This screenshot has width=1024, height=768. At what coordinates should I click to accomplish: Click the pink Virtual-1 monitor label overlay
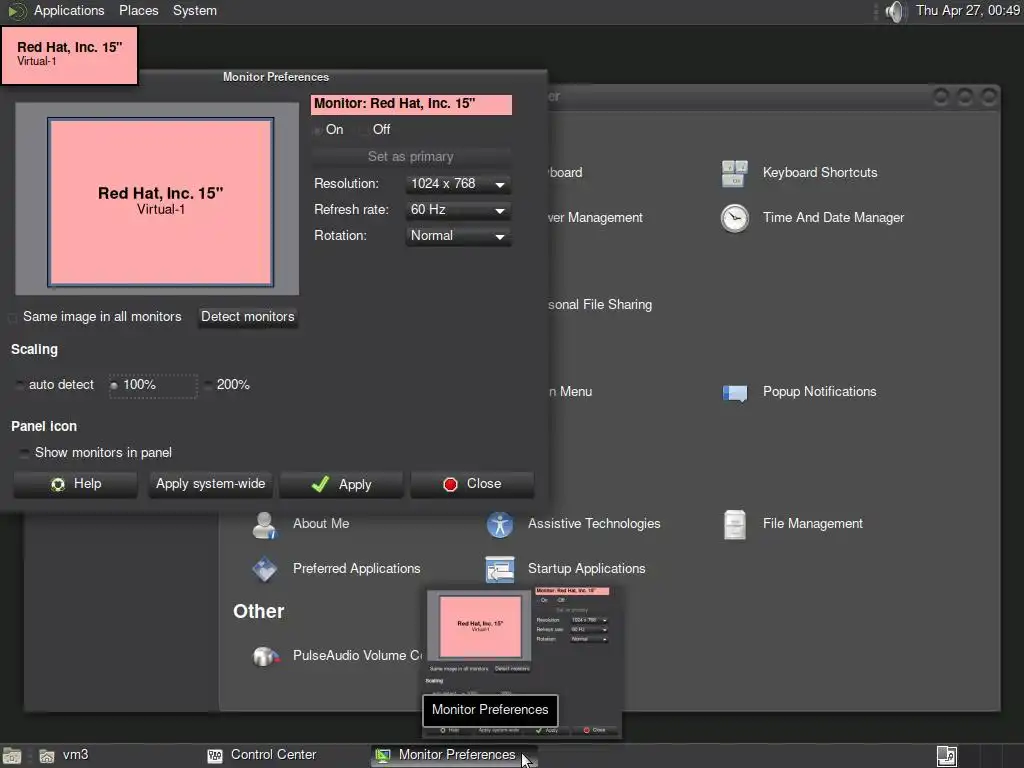coord(69,55)
